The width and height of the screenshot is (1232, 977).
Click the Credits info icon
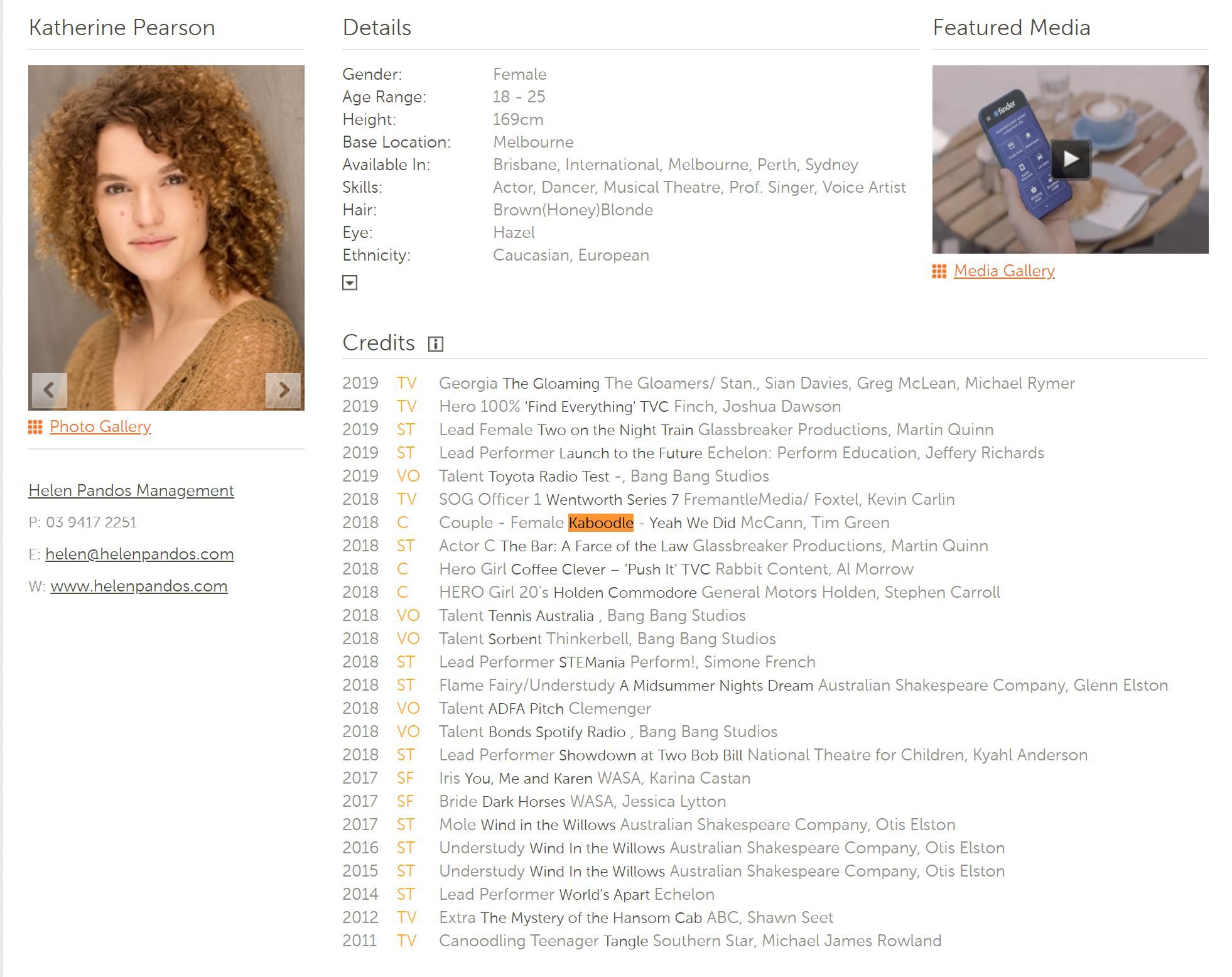tap(435, 344)
